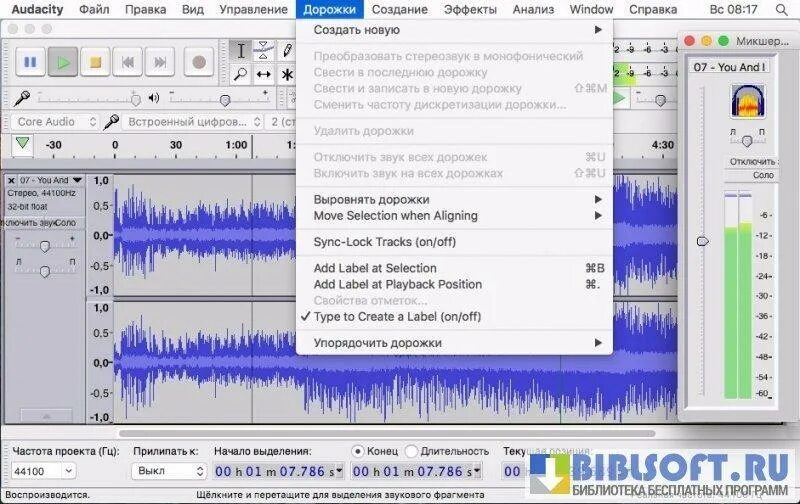The width and height of the screenshot is (800, 504).
Task: Open the selection start time format dropdown
Action: click(340, 471)
